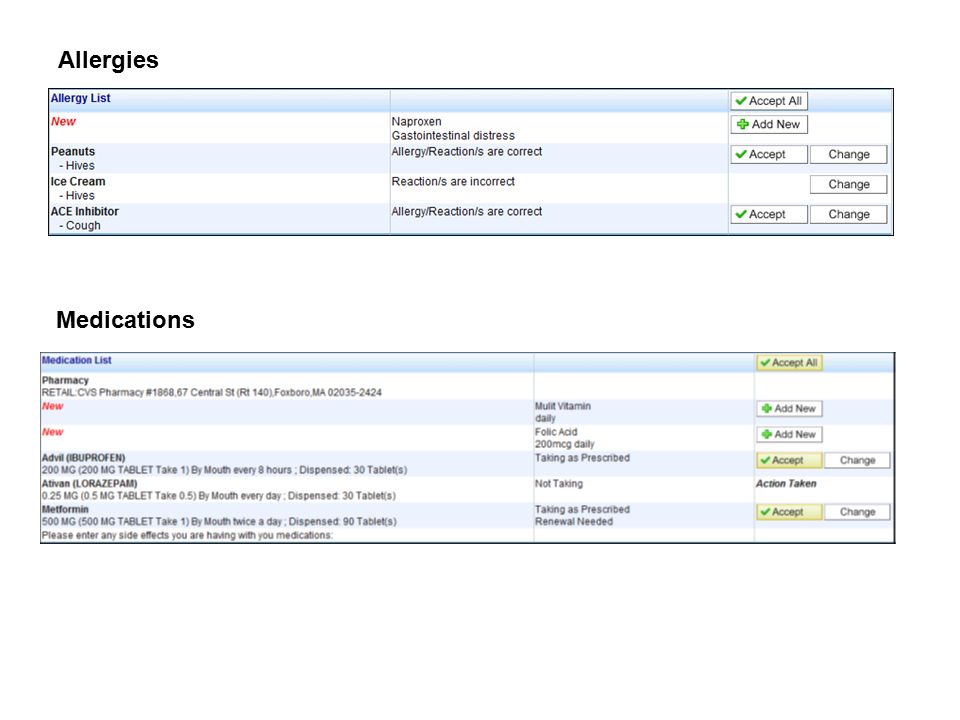Change the Peanuts allergy entry
Screen dimensions: 960x720
(x=849, y=154)
